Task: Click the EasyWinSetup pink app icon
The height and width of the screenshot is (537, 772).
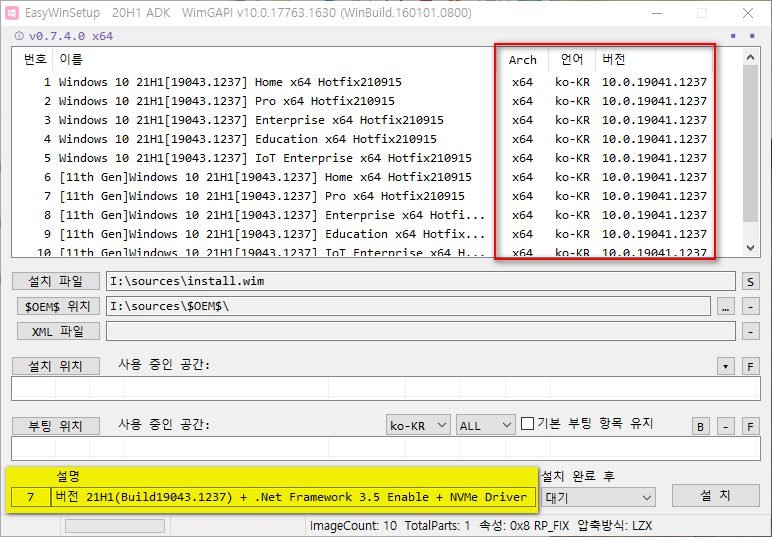Action: 12,13
